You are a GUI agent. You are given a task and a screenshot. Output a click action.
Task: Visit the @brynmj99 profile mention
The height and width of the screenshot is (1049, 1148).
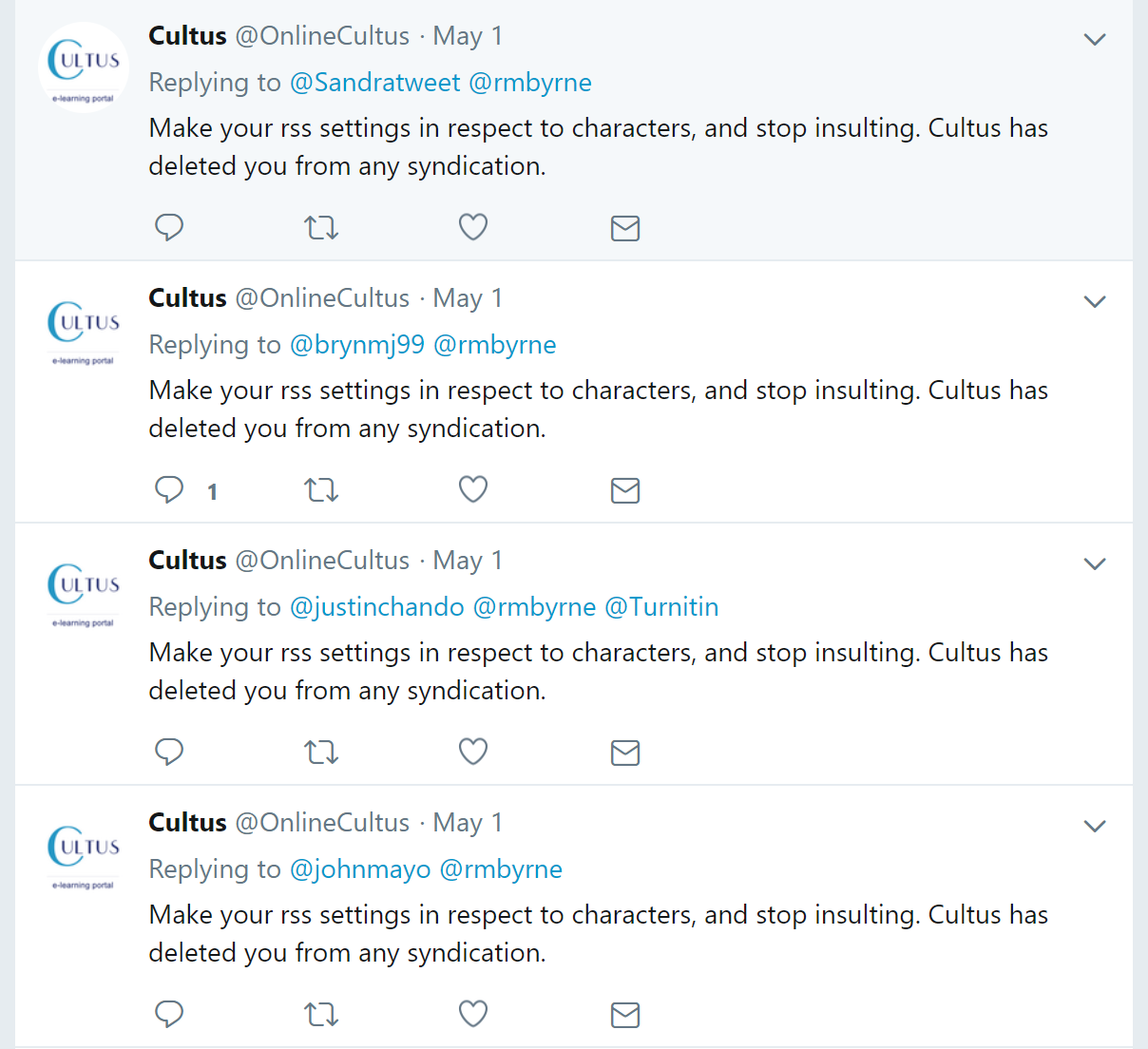[356, 345]
